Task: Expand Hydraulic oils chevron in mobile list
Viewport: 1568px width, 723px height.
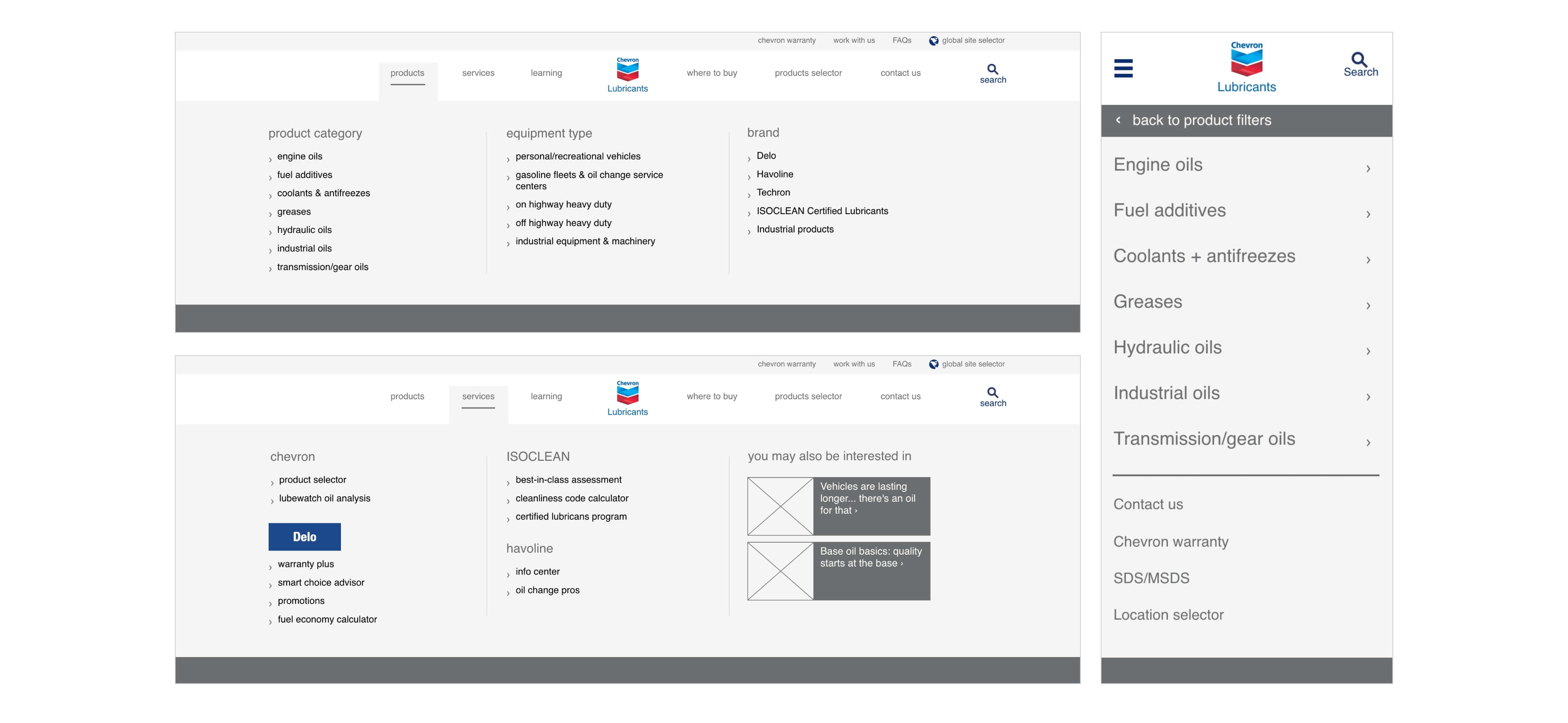Action: 1368,351
